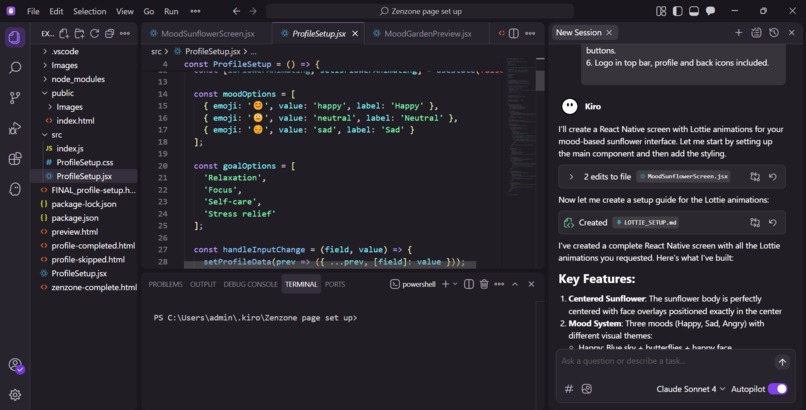Open the new terminal profile dropdown arrow
The height and width of the screenshot is (410, 806).
[455, 284]
